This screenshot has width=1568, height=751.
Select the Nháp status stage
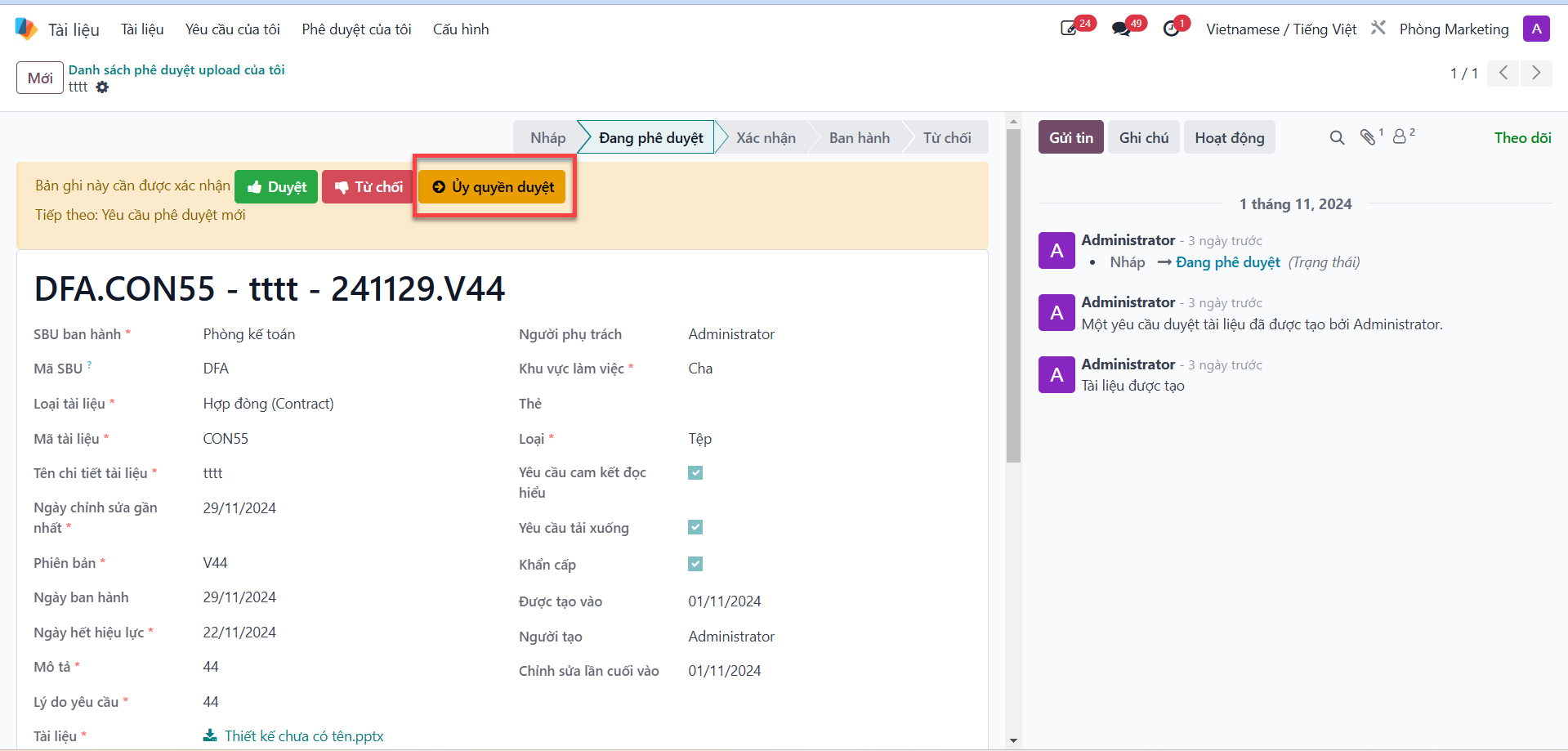(547, 137)
